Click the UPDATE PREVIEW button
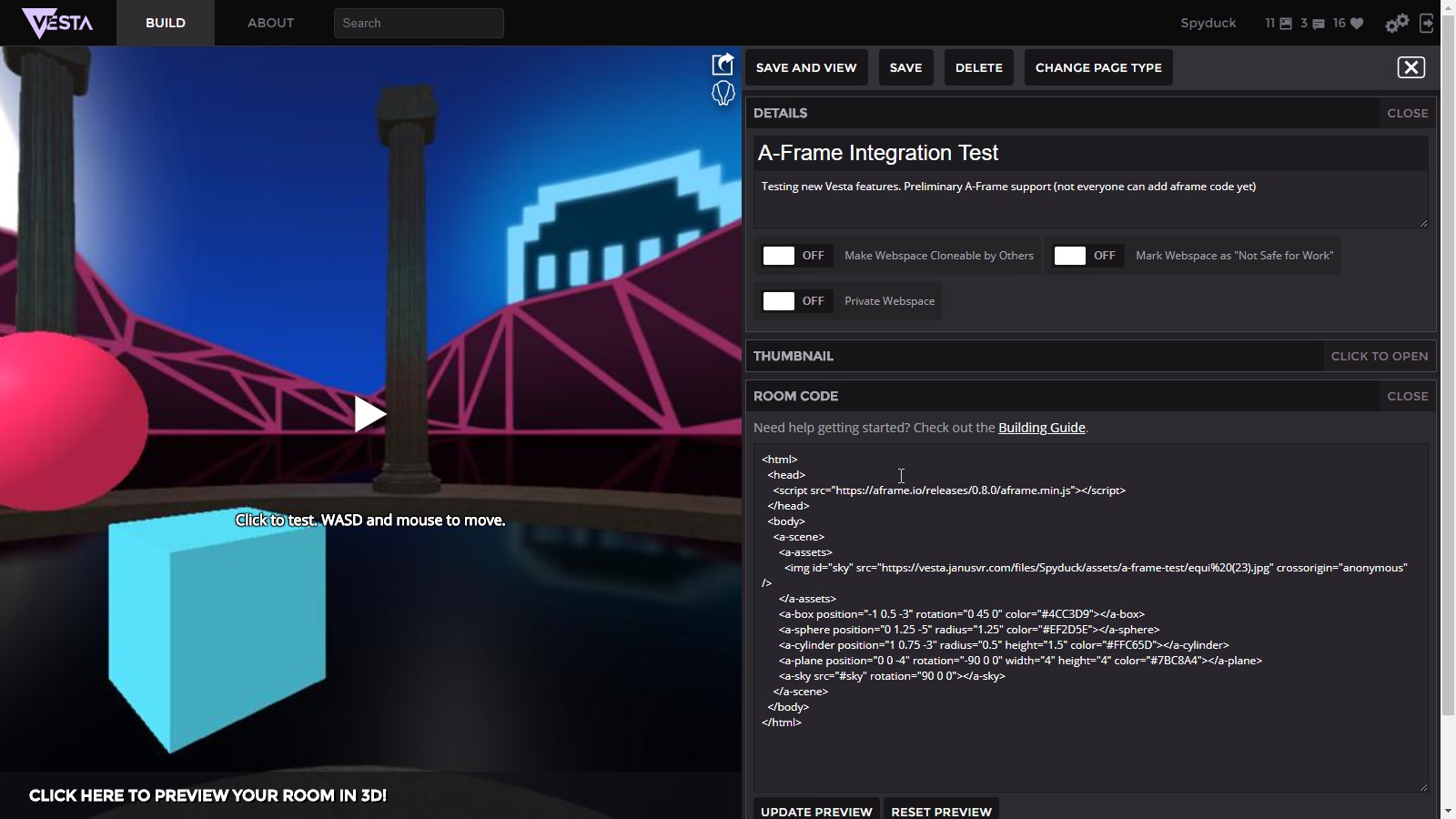 [816, 811]
